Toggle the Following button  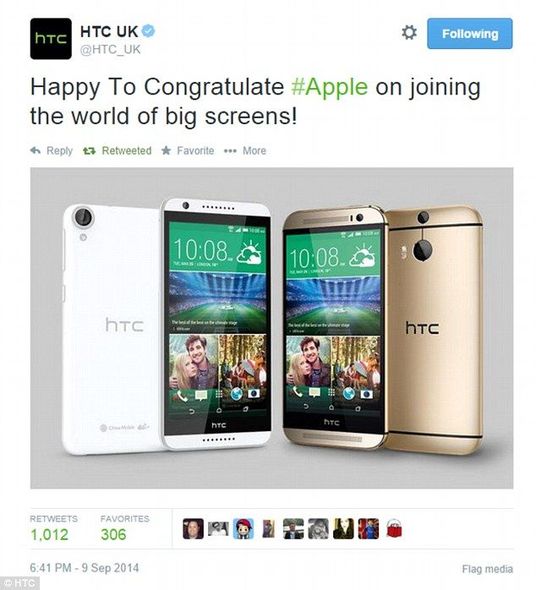click(x=470, y=33)
